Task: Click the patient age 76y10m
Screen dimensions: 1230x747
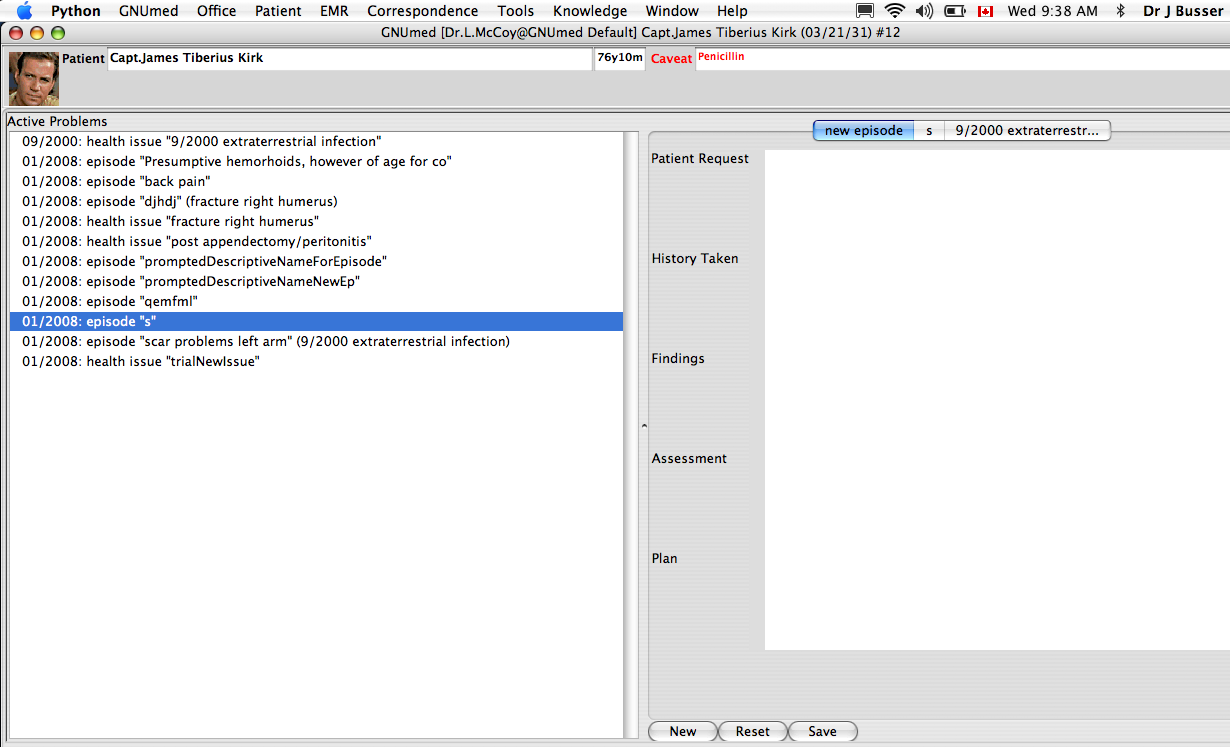Action: (620, 59)
